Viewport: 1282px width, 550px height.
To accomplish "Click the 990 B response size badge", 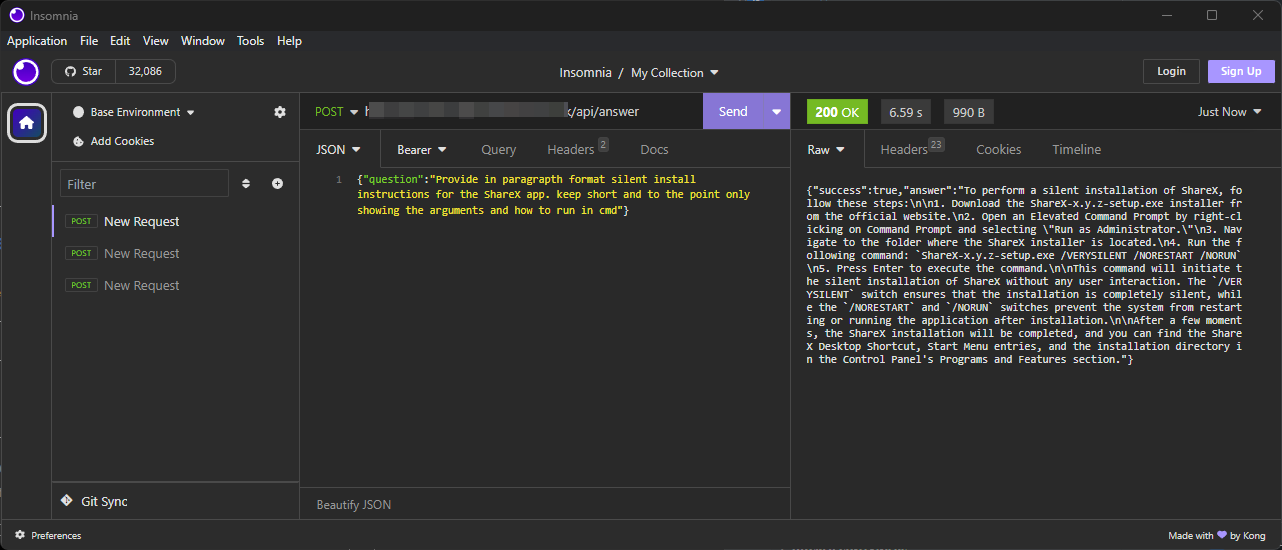I will [969, 112].
